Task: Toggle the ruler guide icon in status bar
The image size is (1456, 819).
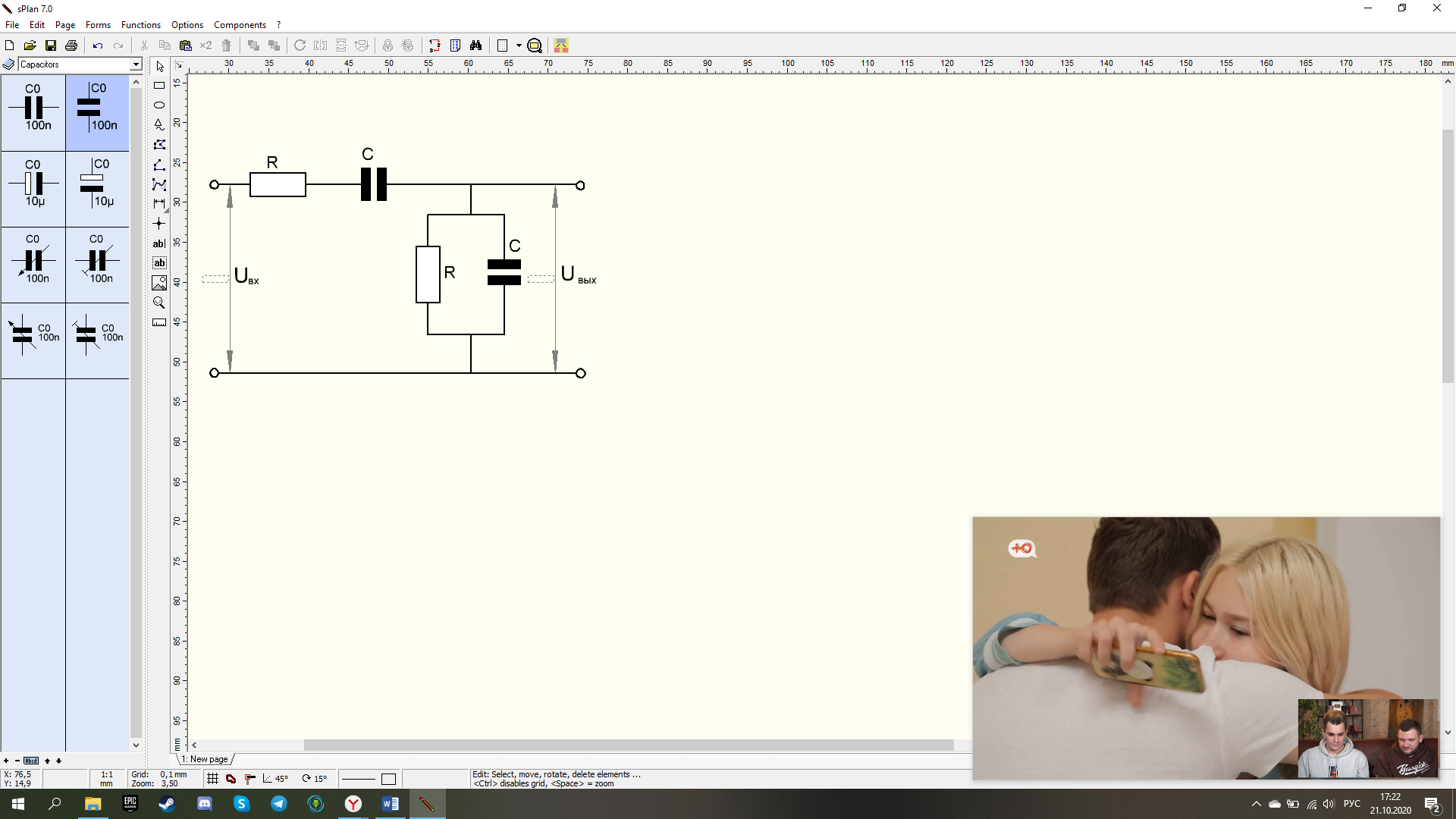Action: [249, 779]
